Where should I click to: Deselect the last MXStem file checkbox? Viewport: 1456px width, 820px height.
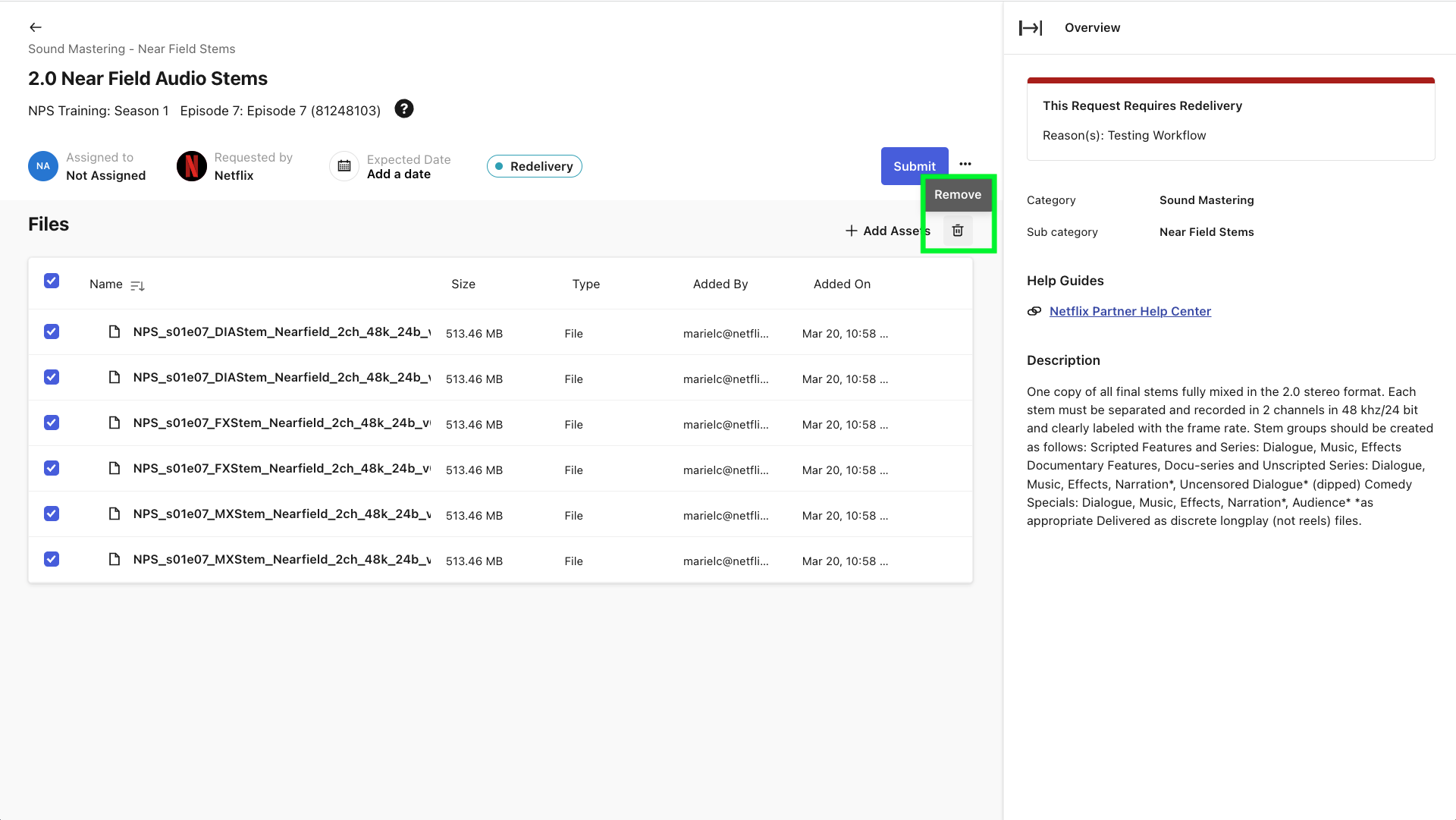click(x=51, y=559)
